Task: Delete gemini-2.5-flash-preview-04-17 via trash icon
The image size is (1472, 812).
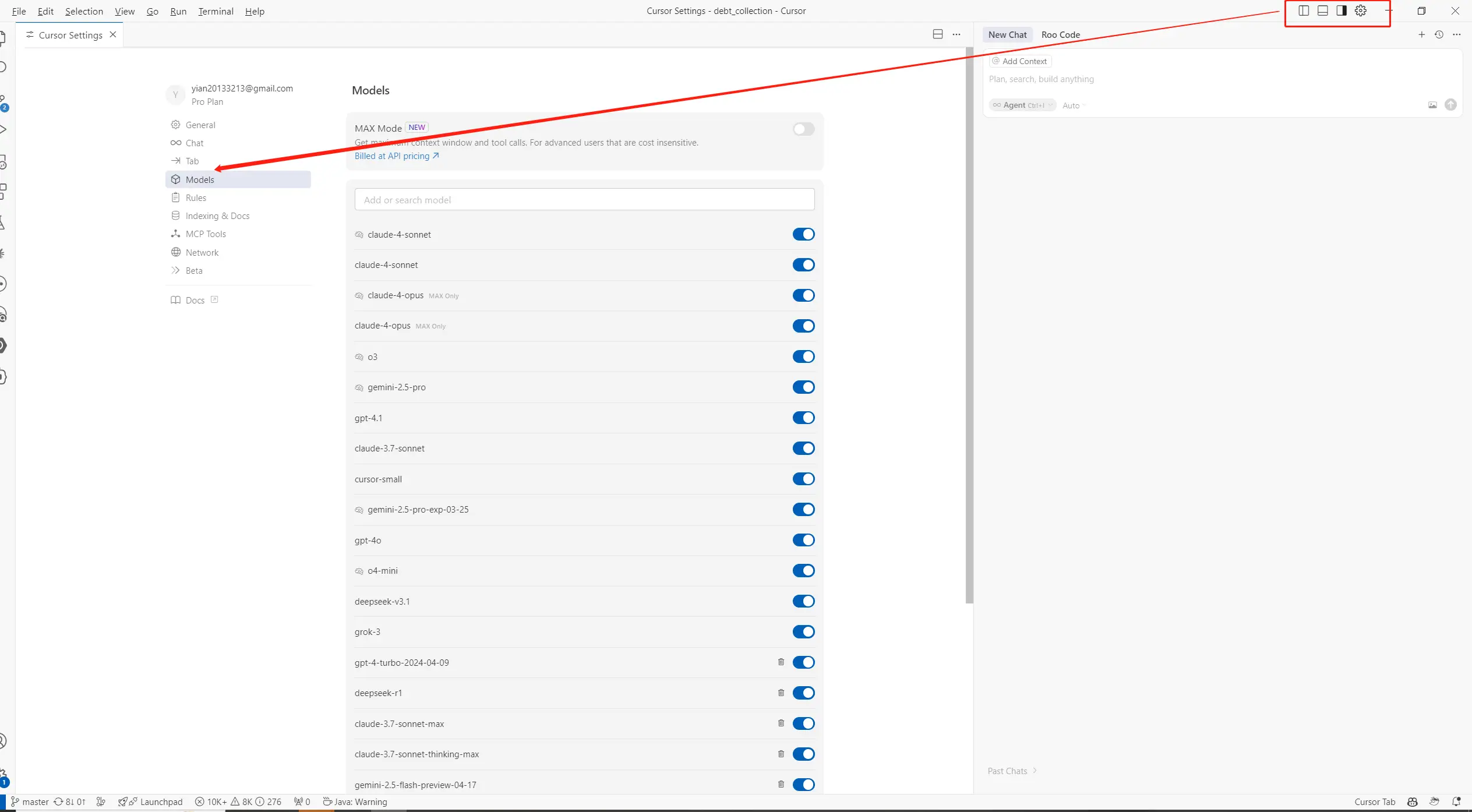Action: pyautogui.click(x=781, y=784)
